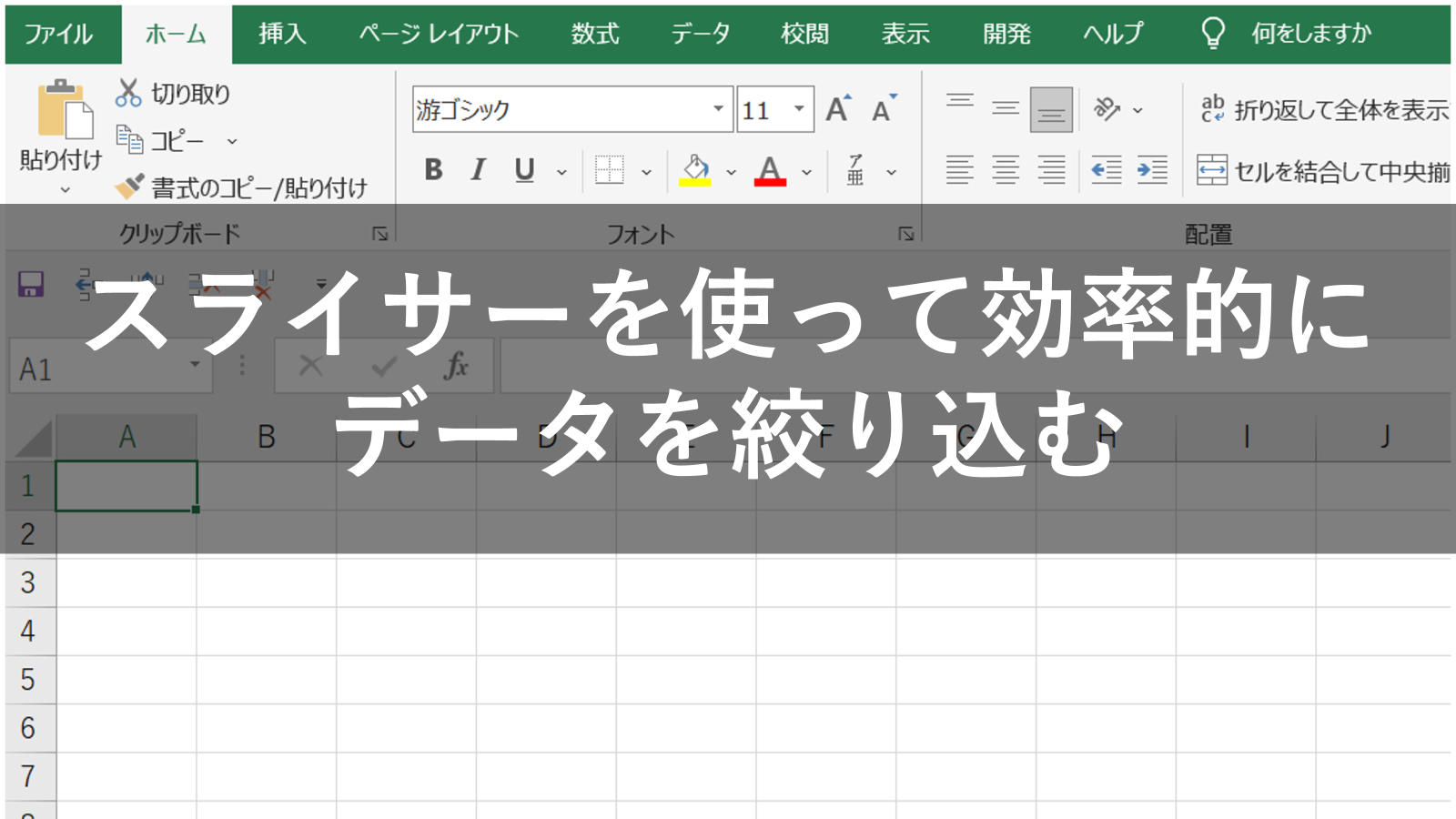Switch to the 表示 tab
1456x819 pixels.
(x=905, y=34)
